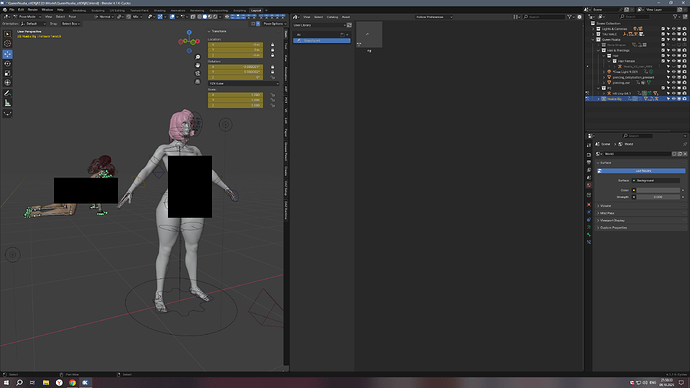
Task: Open the Pose menu in viewport header
Action: click(72, 17)
